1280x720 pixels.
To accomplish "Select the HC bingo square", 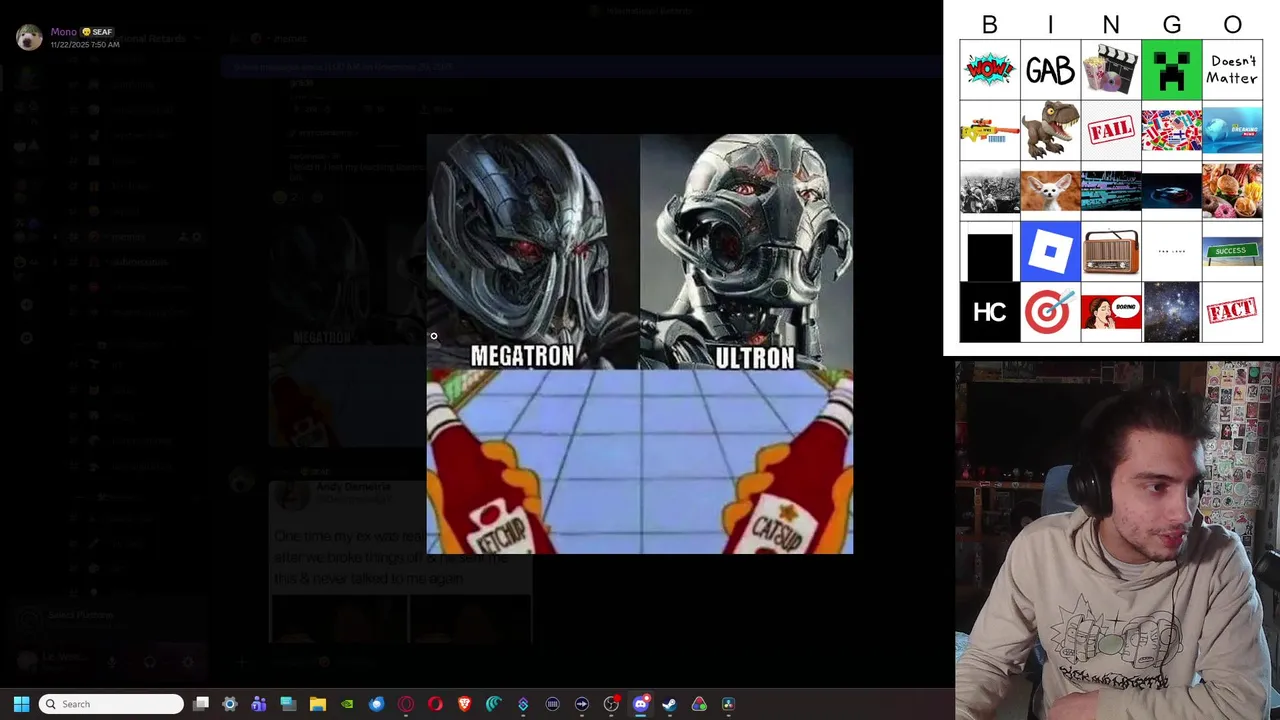I will click(989, 312).
